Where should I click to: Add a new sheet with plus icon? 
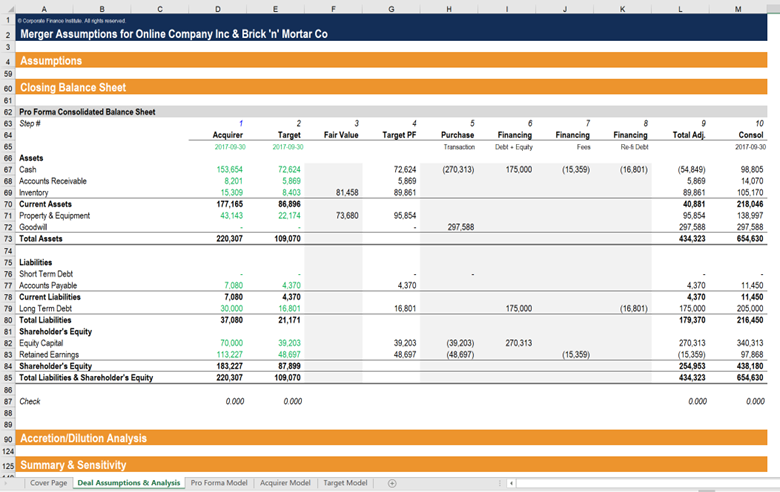[x=392, y=483]
